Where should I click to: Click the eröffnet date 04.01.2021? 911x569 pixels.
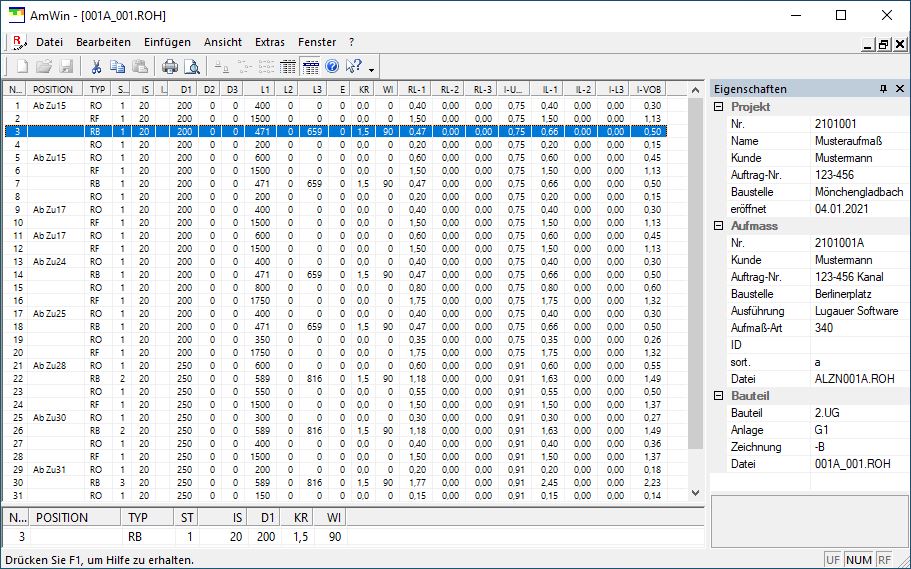coord(841,209)
